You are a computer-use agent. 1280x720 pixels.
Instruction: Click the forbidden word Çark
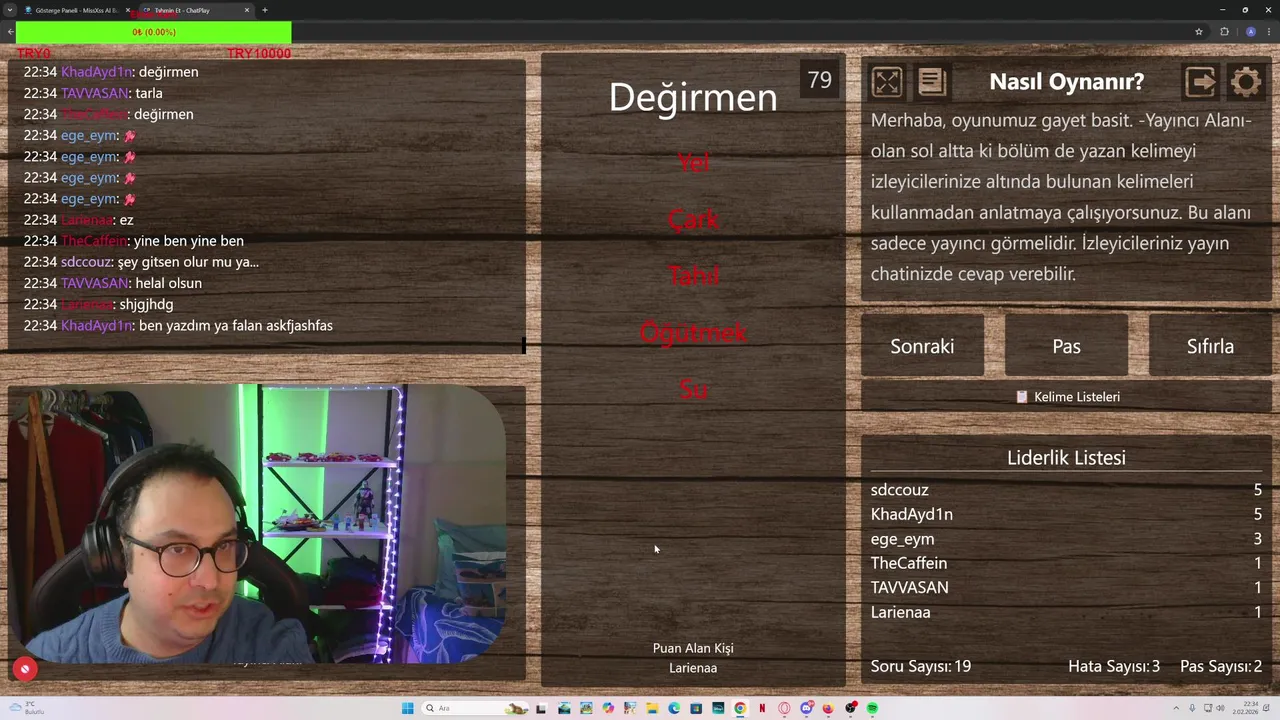pos(693,219)
